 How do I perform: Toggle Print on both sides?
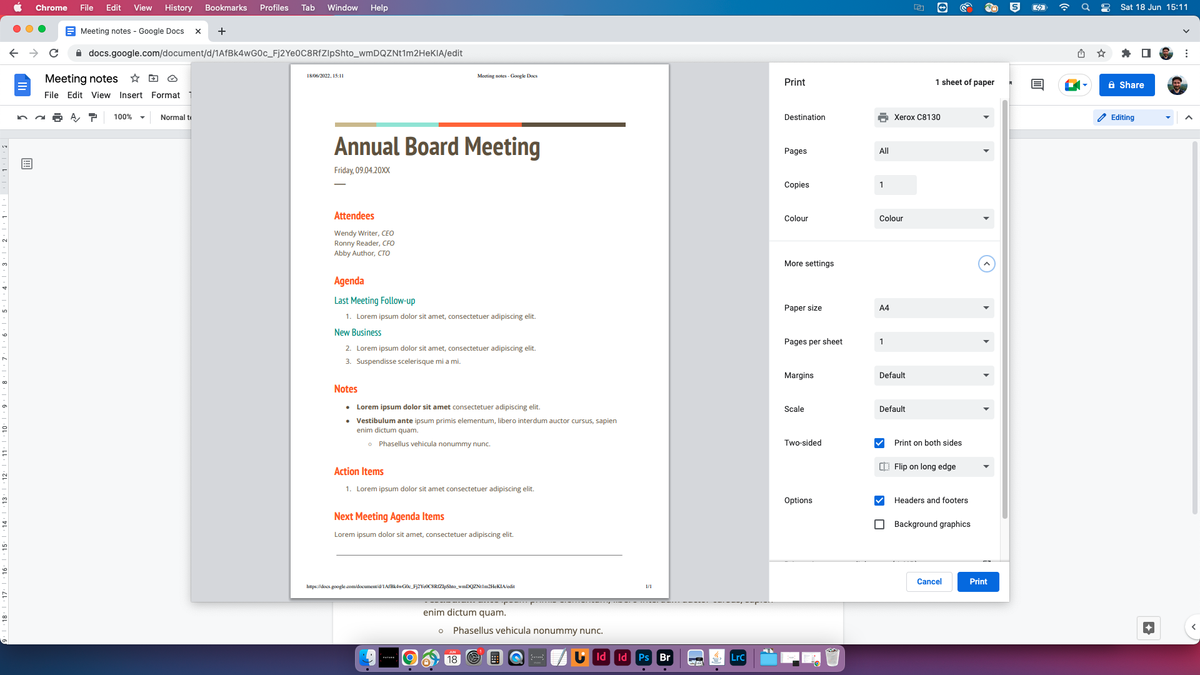coord(879,442)
